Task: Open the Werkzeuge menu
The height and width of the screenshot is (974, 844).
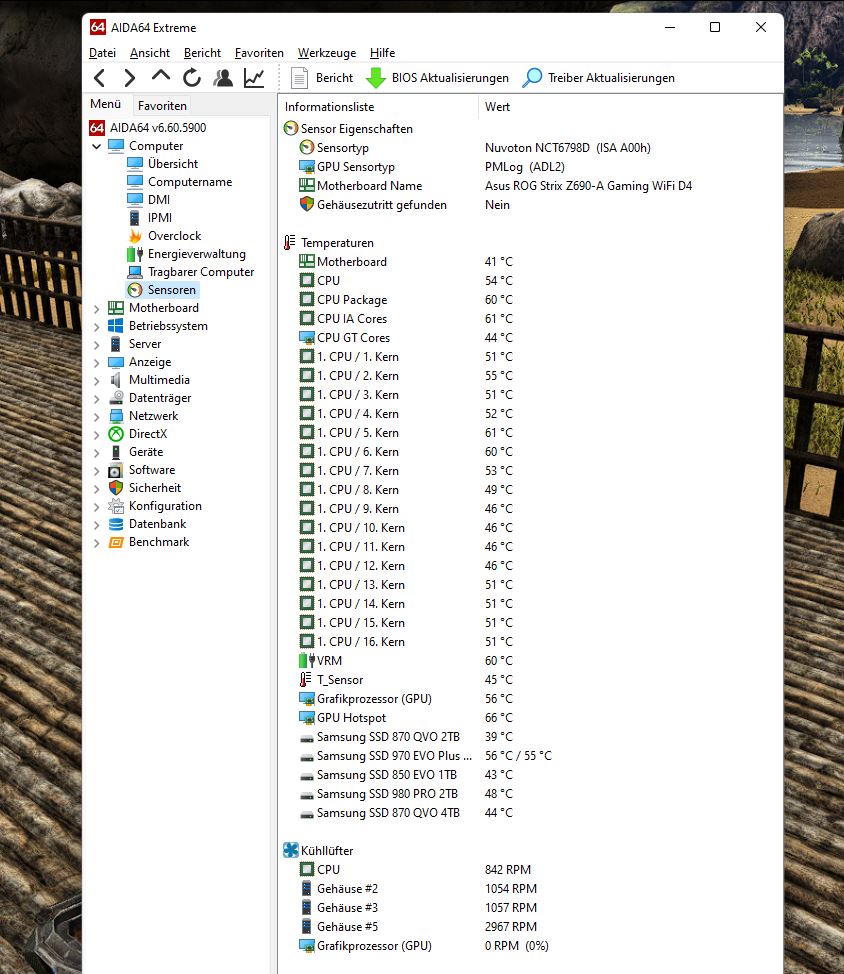Action: pyautogui.click(x=327, y=53)
